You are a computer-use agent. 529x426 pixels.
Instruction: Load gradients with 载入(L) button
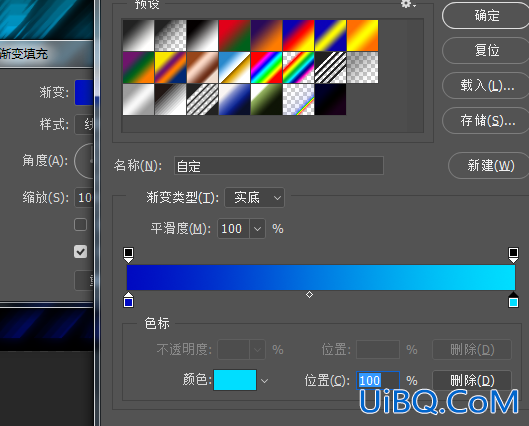click(x=486, y=85)
